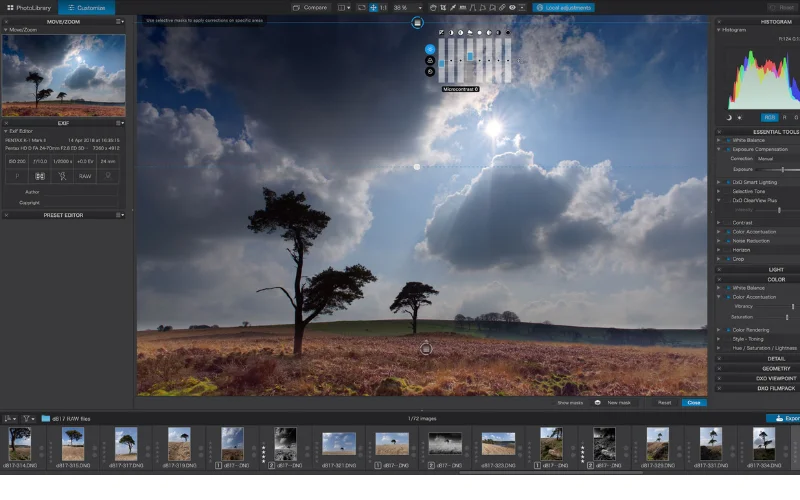
Task: Click the RAW format icon in EXIF panel
Action: click(85, 176)
